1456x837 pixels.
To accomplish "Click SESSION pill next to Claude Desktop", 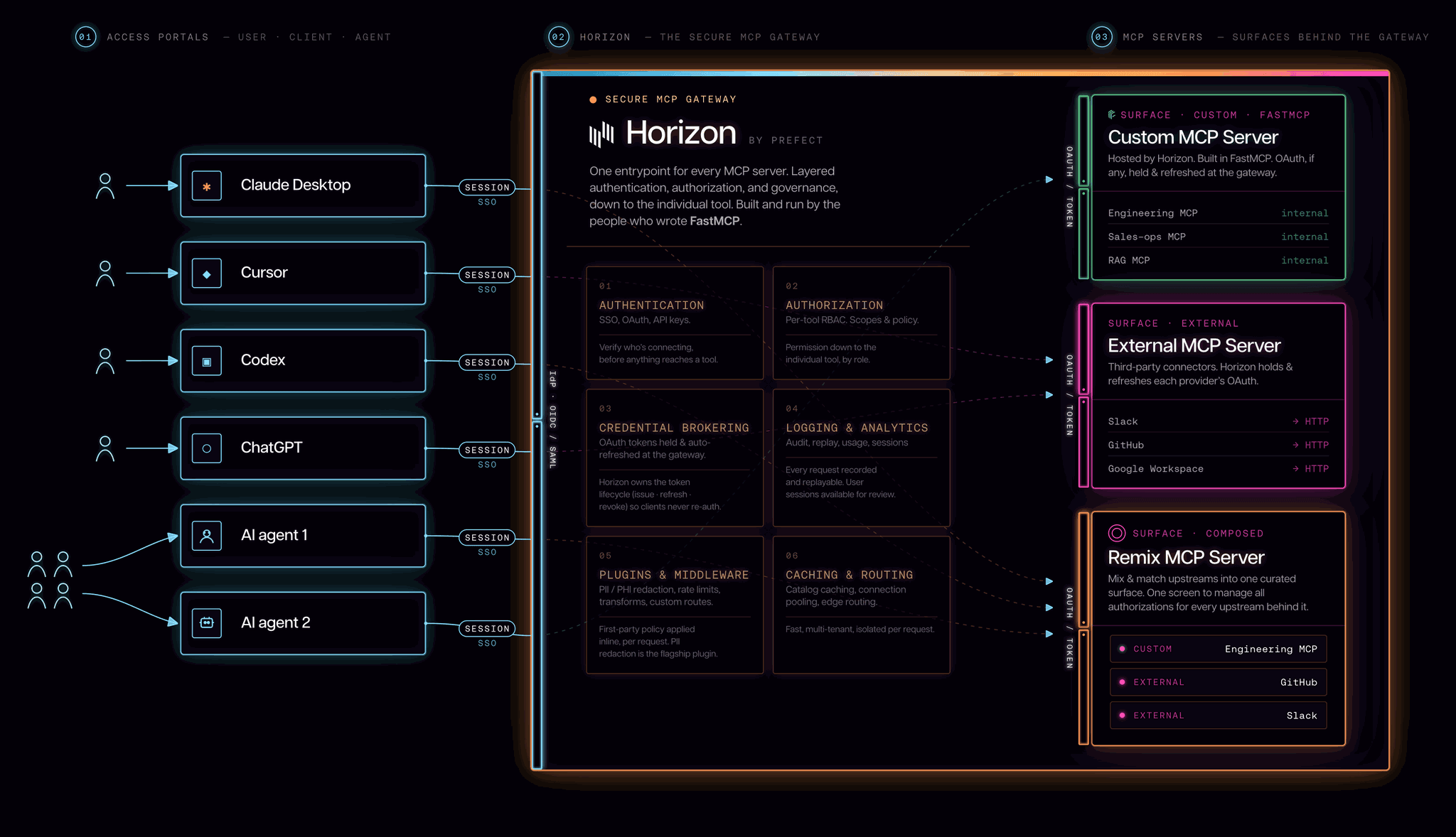I will [x=487, y=187].
